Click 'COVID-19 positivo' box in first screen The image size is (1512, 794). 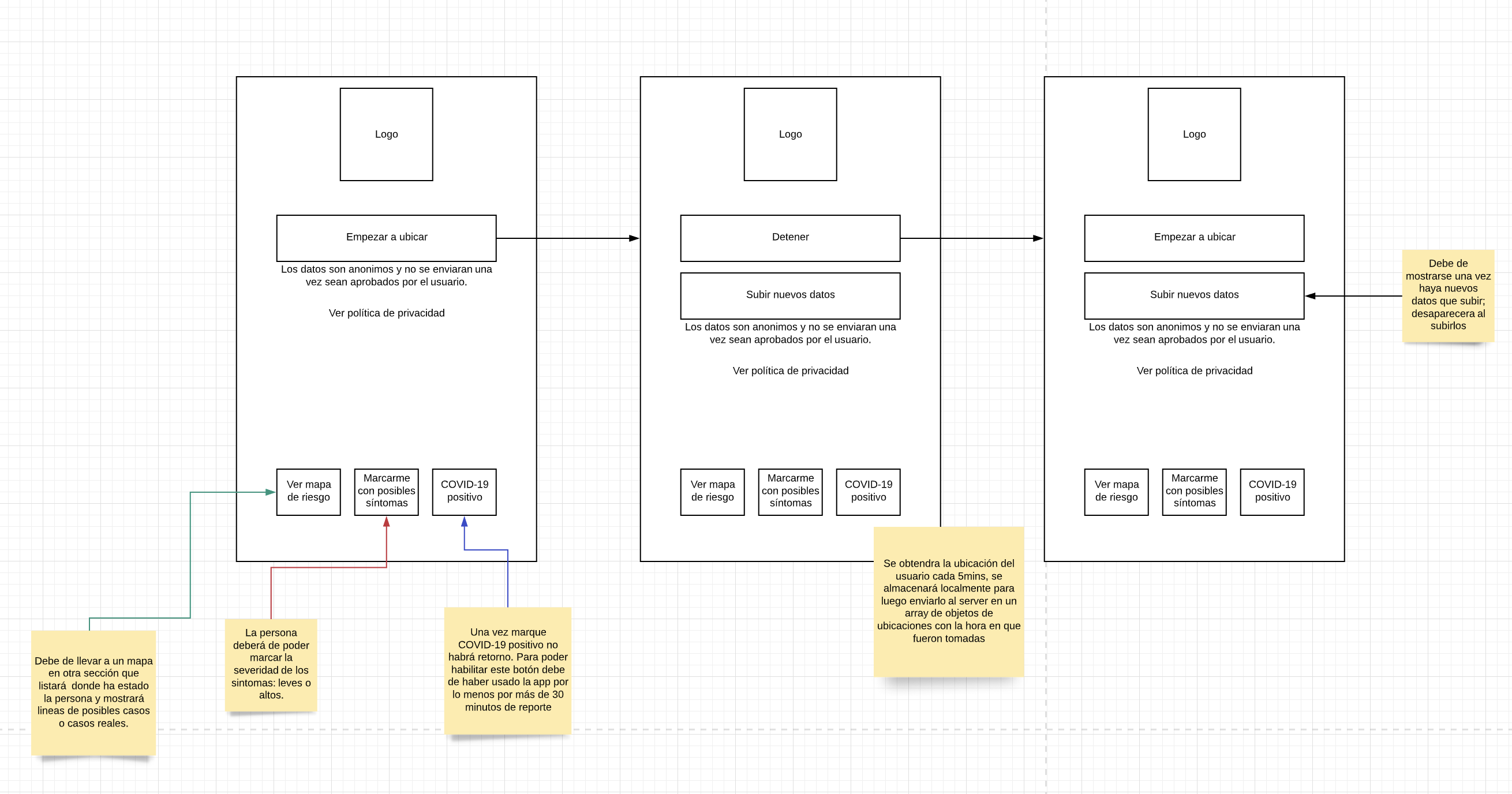point(465,491)
